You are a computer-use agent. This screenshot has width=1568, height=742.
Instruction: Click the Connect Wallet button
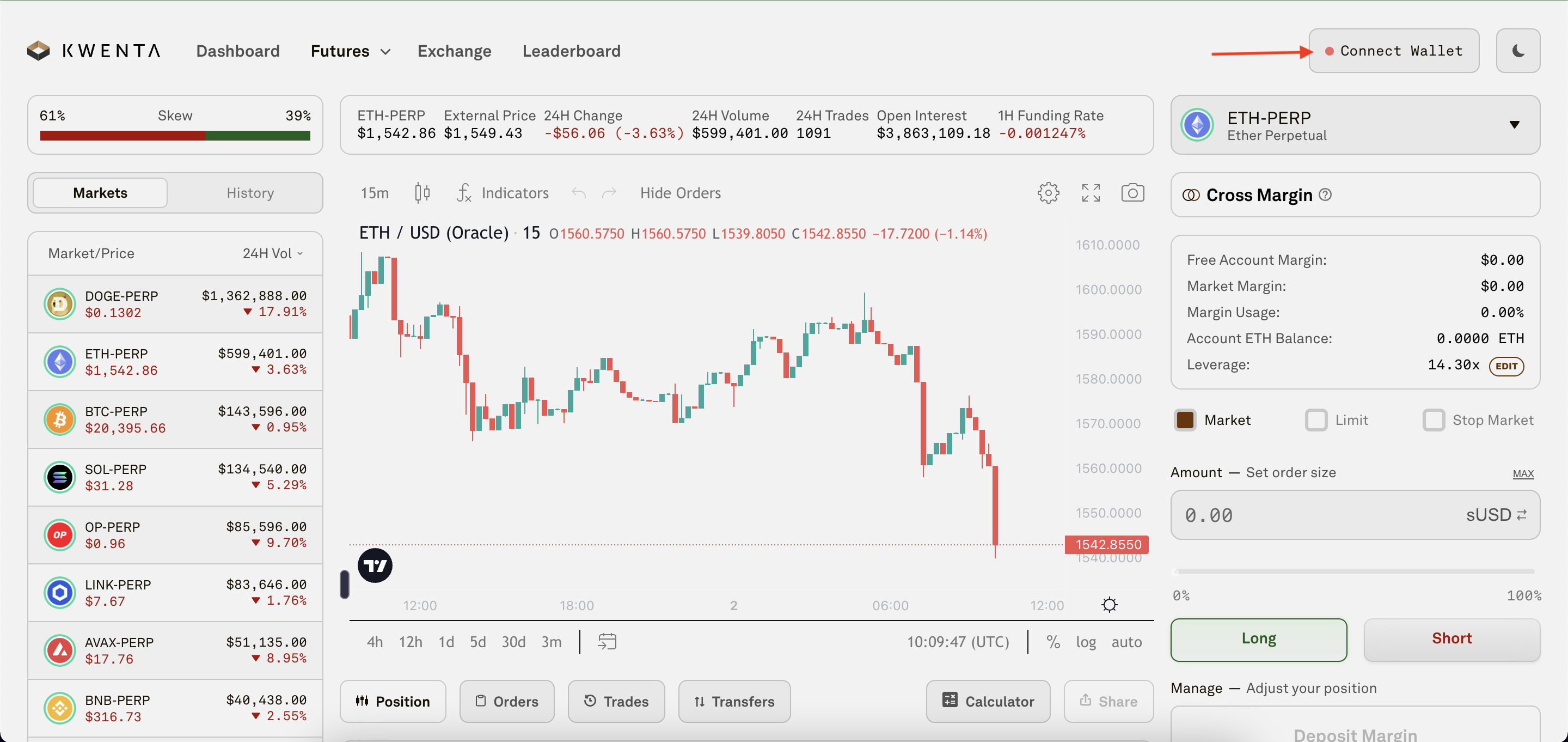coord(1393,51)
